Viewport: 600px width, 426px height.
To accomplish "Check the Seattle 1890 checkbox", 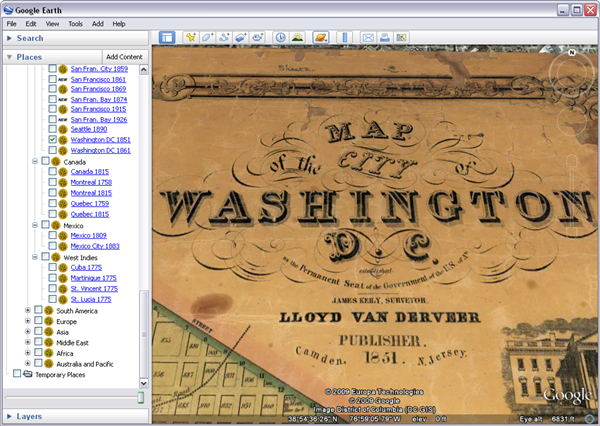I will [53, 129].
